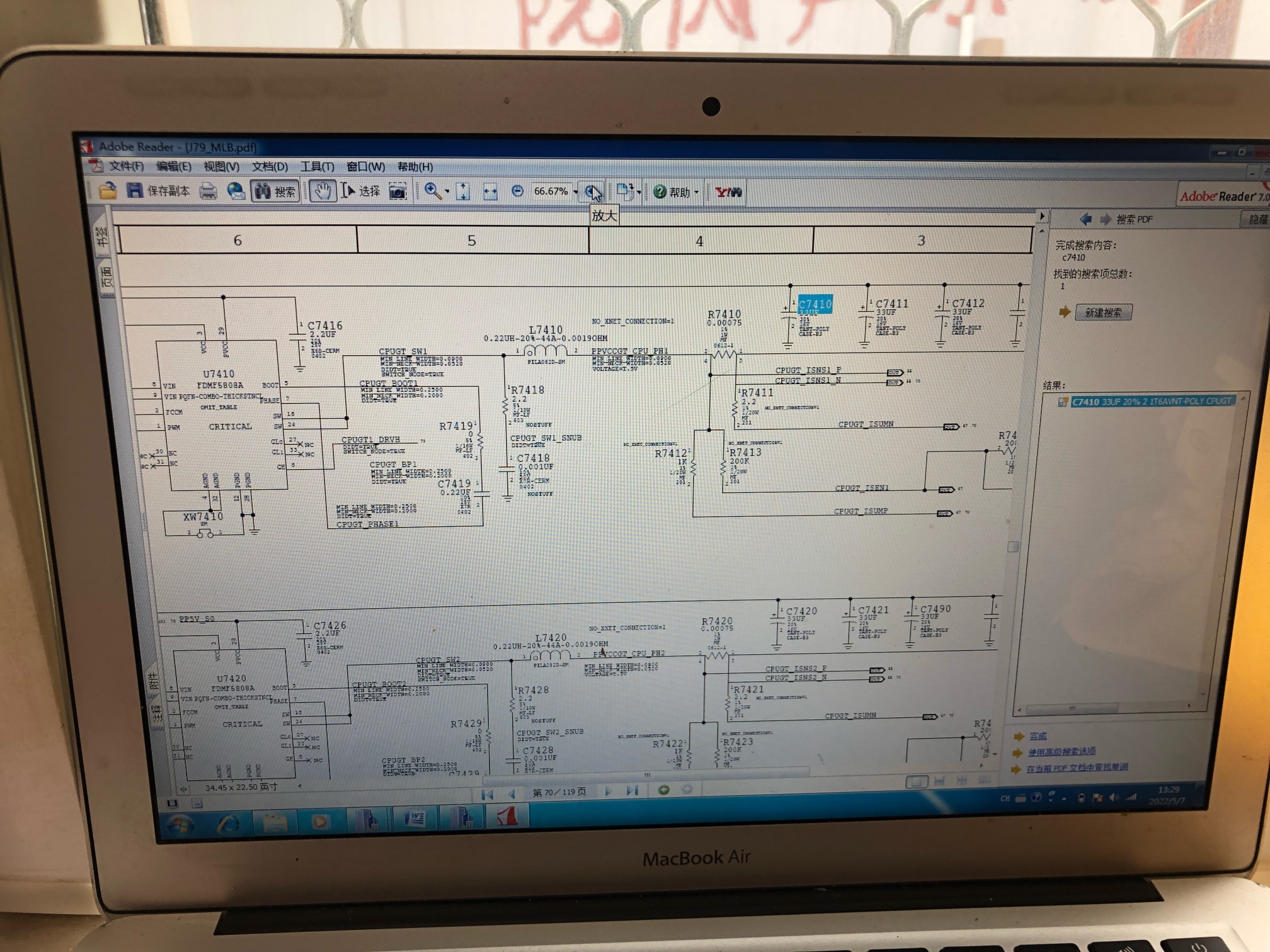Go to the next page arrow
Screen dimensions: 1270x952
(x=608, y=791)
